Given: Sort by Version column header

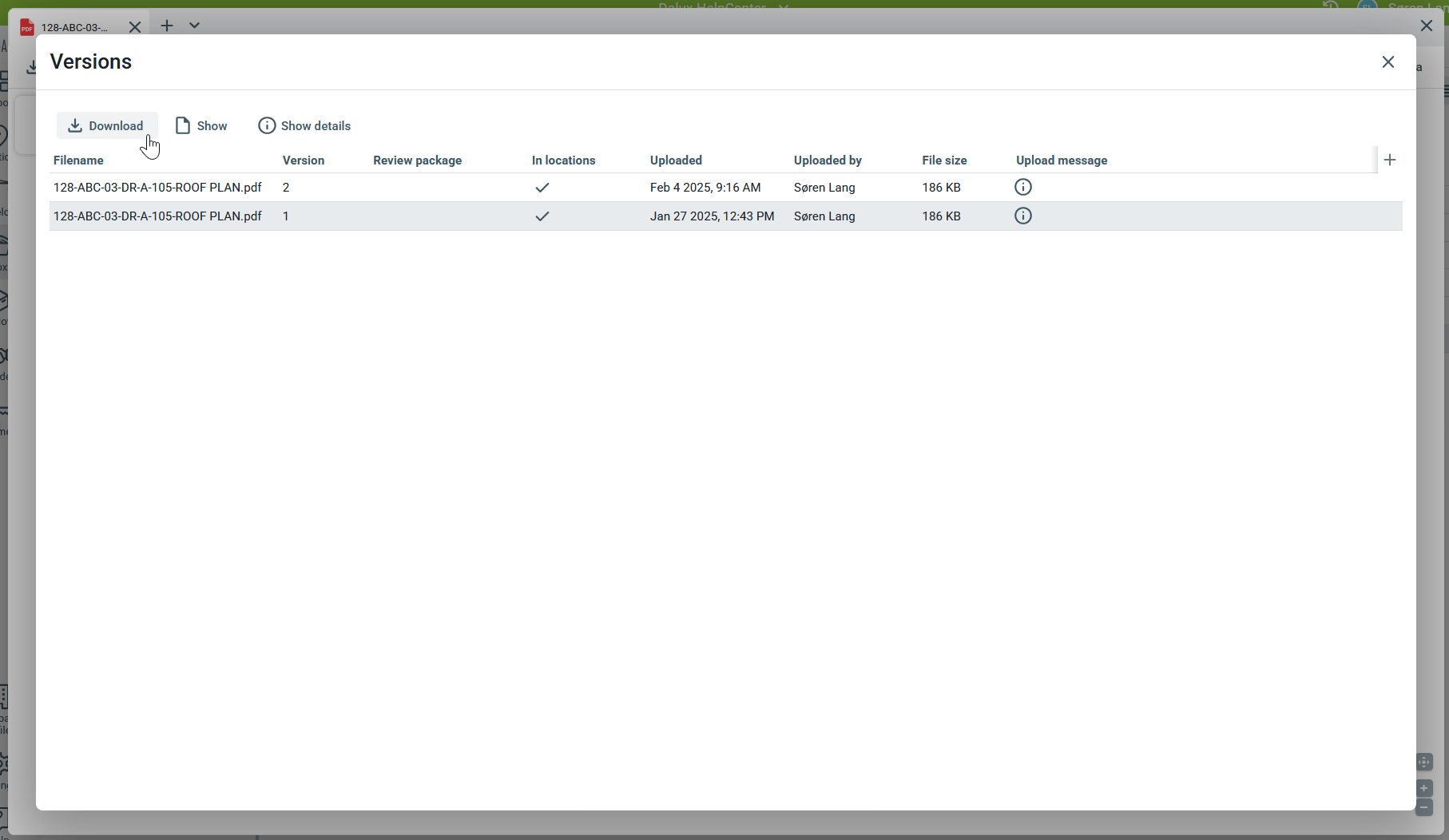Looking at the screenshot, I should point(303,160).
